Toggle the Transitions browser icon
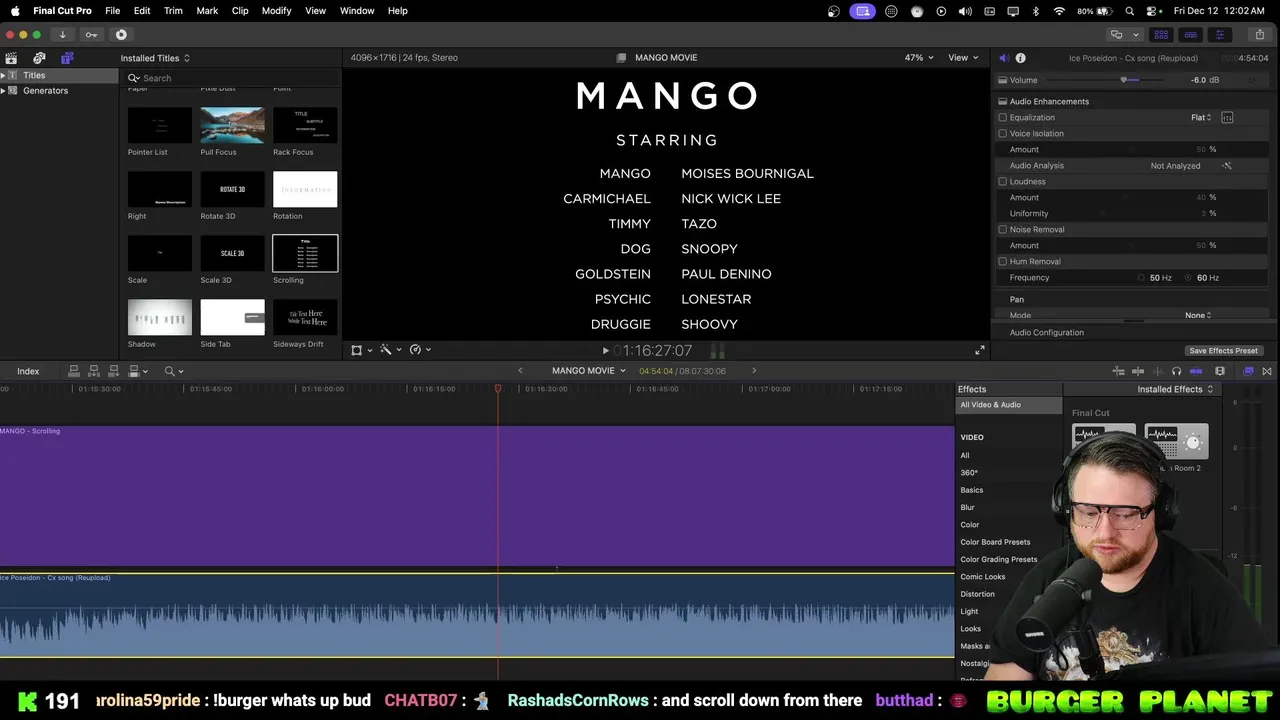1280x720 pixels. coord(1267,371)
